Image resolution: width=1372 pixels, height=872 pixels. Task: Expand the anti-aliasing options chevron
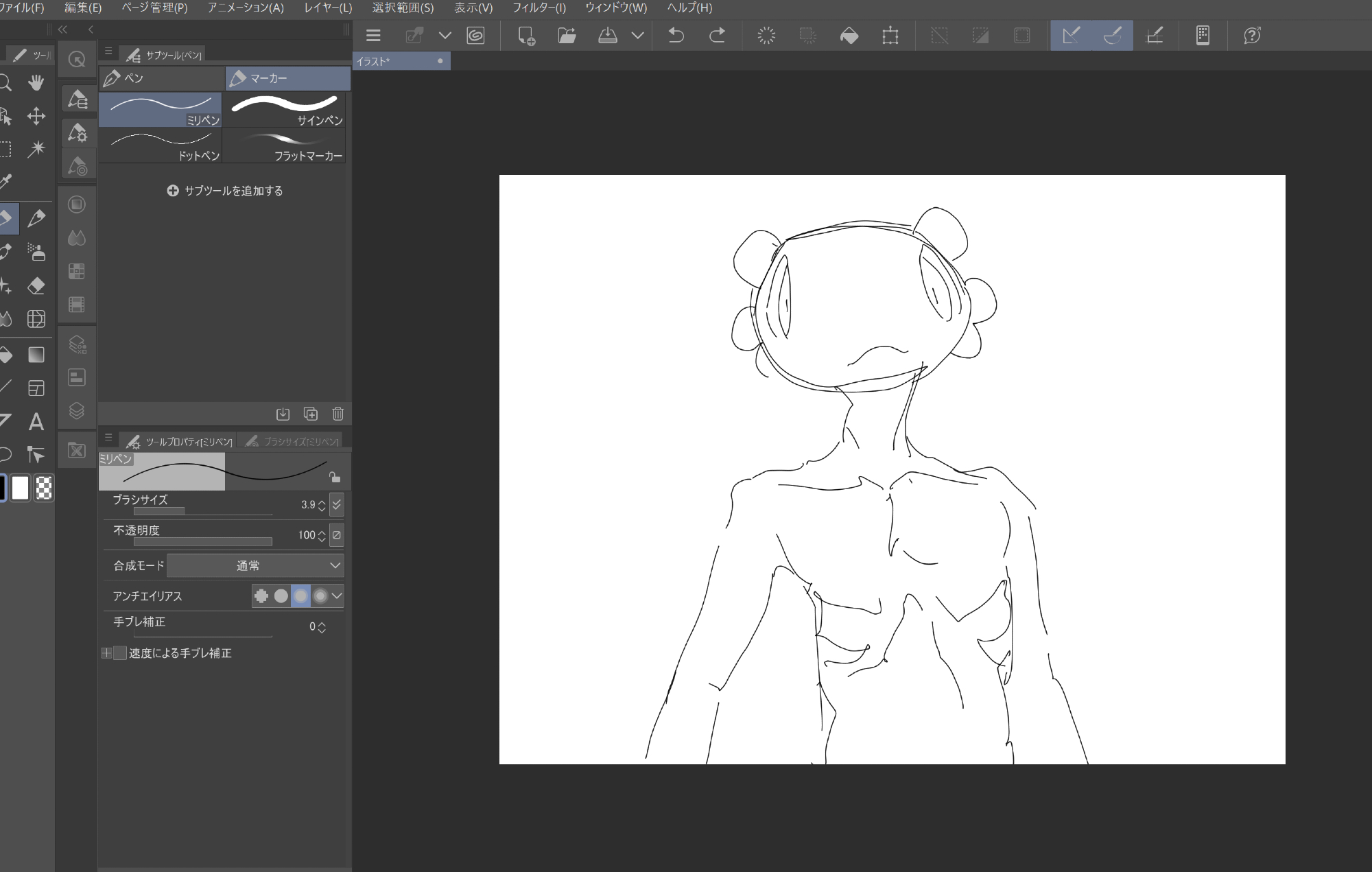[x=336, y=596]
